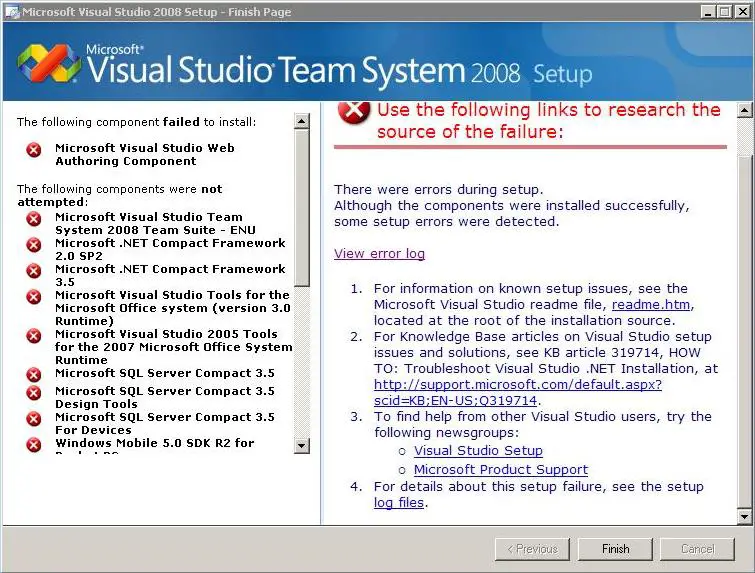
Task: Click the red error icon beside Web Authoring Component
Action: [34, 150]
